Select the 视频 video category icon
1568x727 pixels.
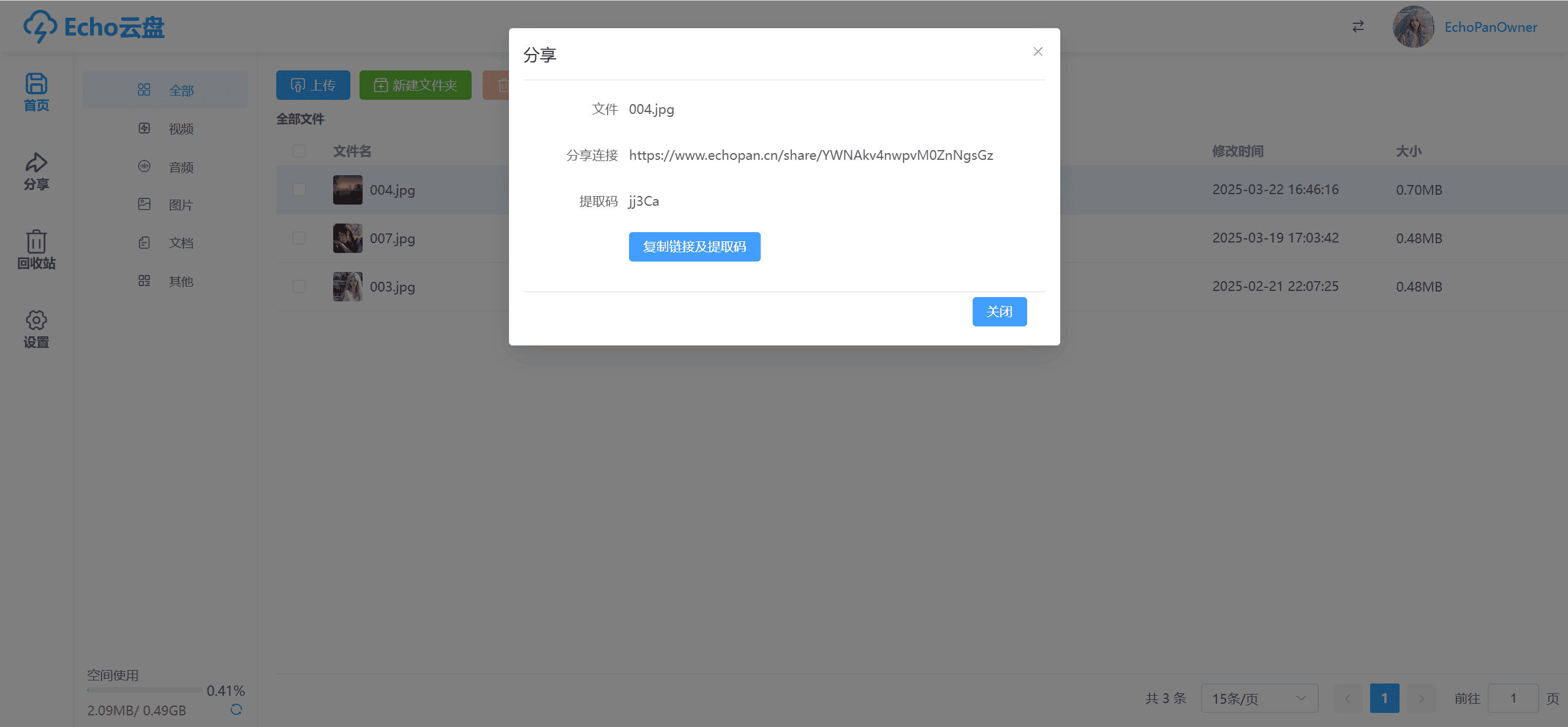145,129
